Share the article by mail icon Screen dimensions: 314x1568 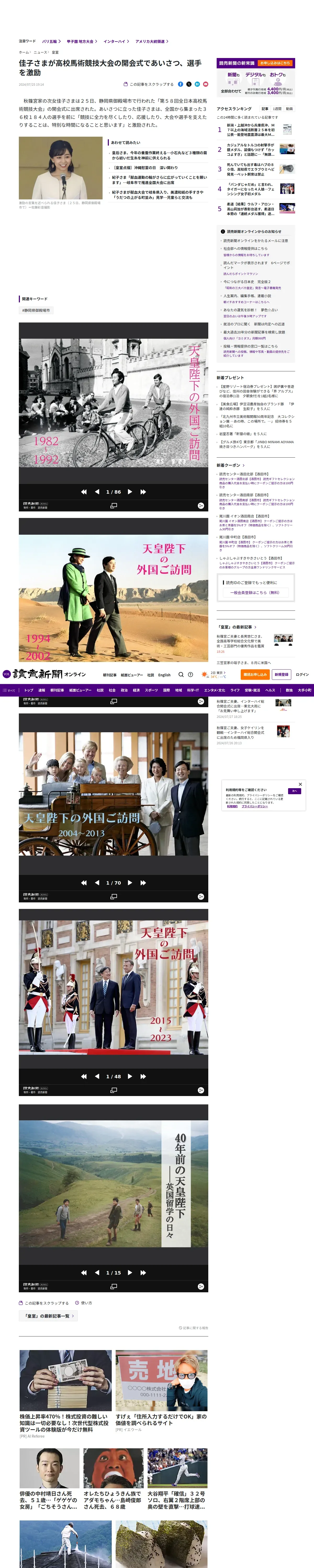(205, 84)
